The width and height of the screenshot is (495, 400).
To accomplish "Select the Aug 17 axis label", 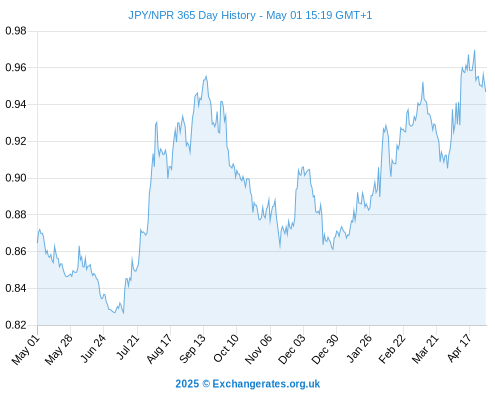I will click(159, 349).
